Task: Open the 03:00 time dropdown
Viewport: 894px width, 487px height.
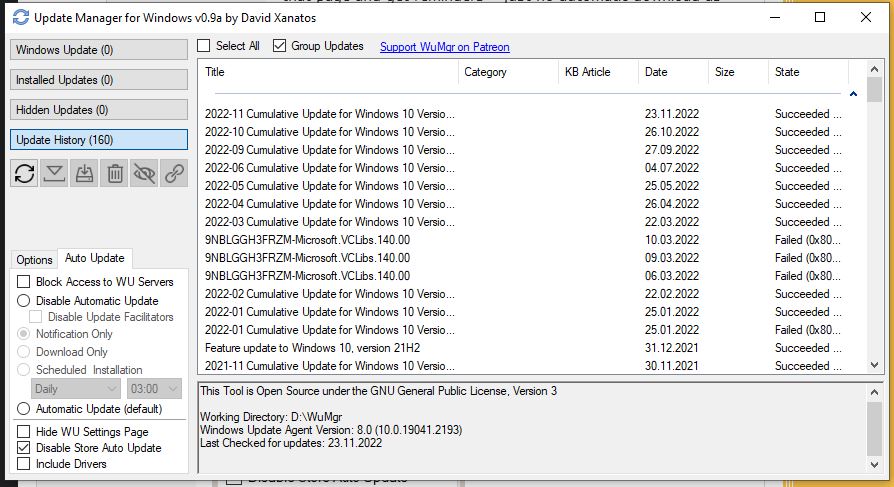Action: coord(153,388)
